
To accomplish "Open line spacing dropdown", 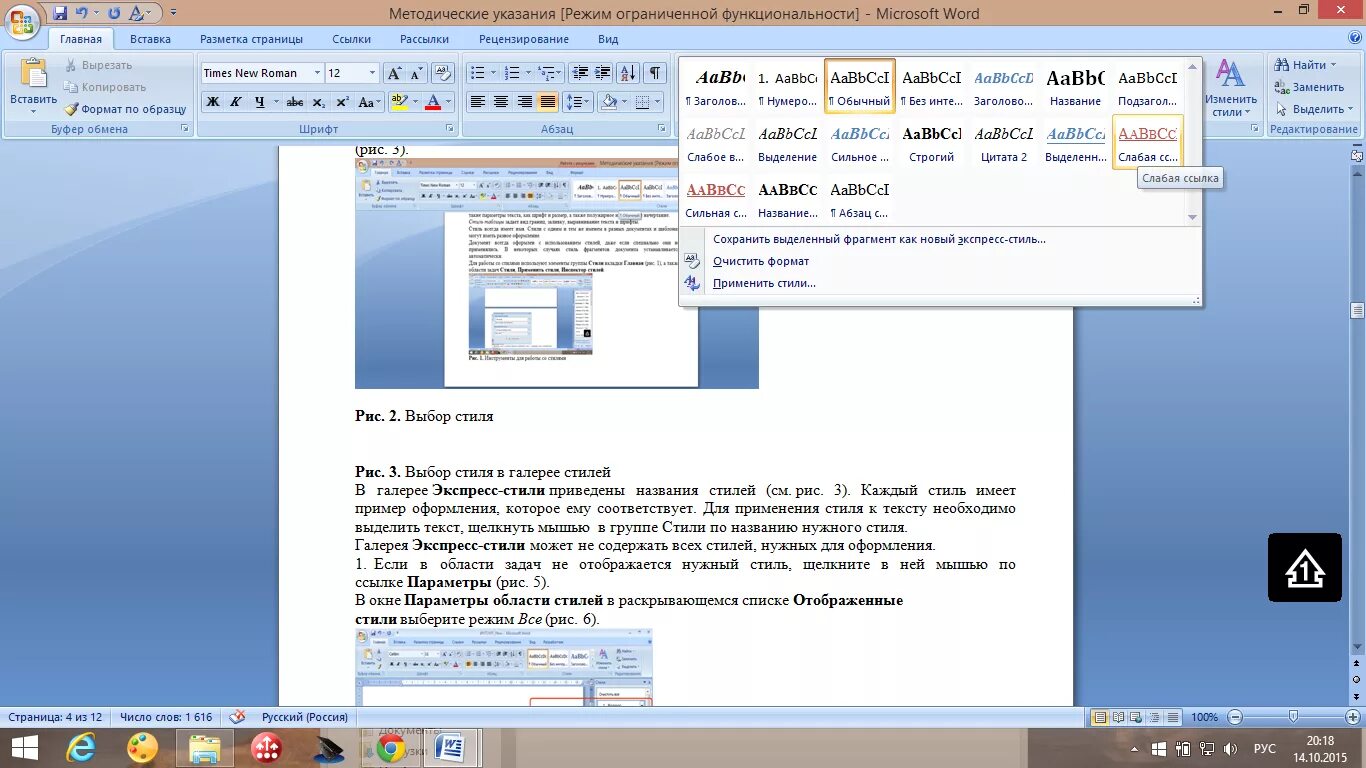I will coord(578,102).
